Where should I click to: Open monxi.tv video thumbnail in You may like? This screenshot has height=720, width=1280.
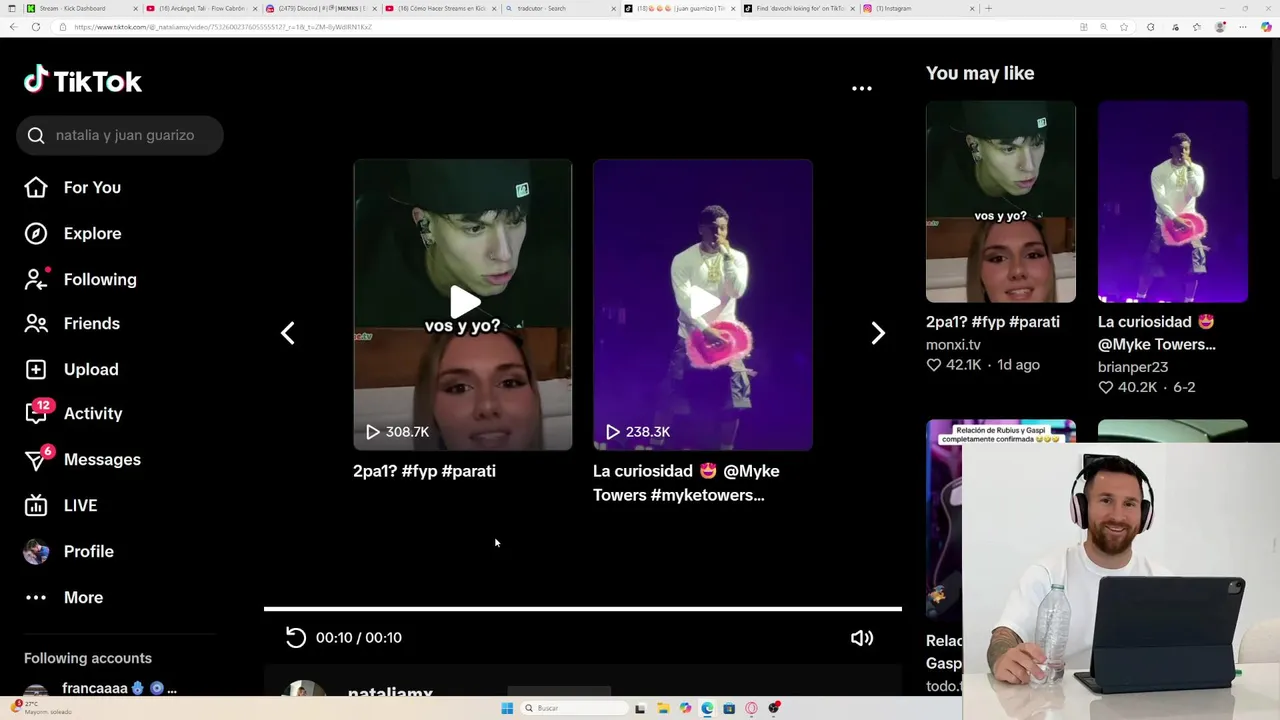click(1001, 201)
